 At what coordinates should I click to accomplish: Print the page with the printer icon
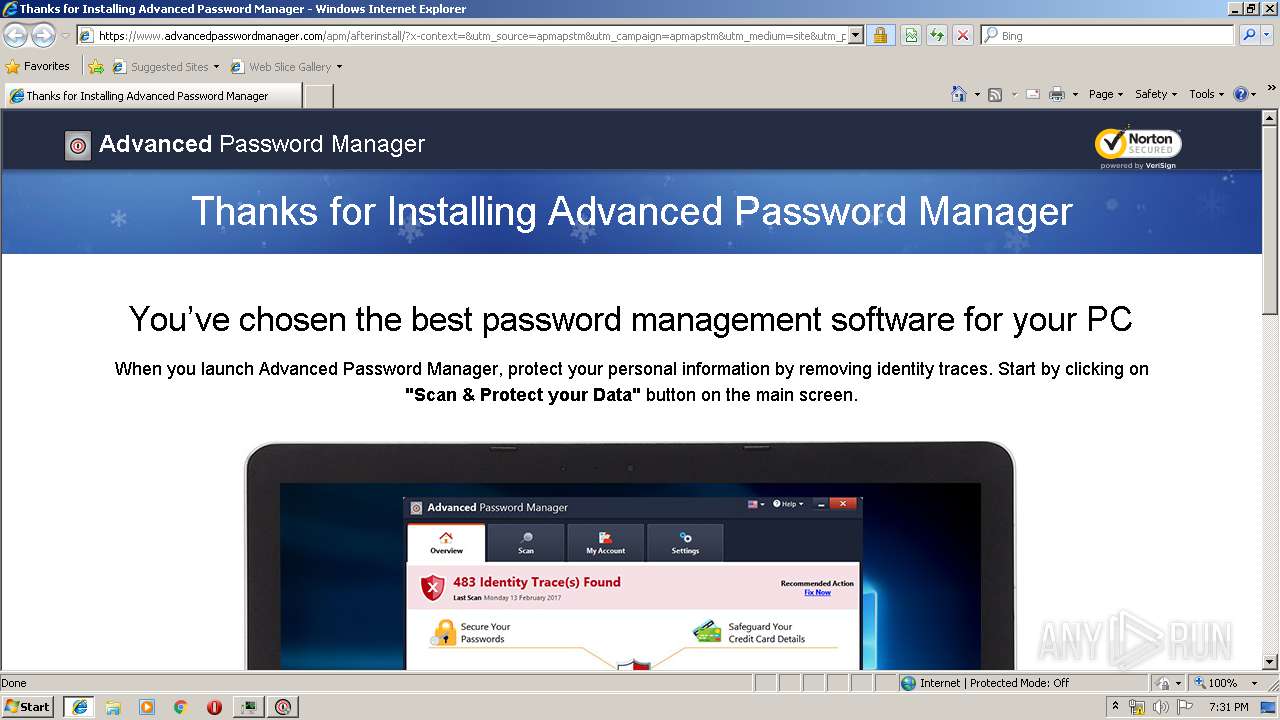[x=1057, y=94]
